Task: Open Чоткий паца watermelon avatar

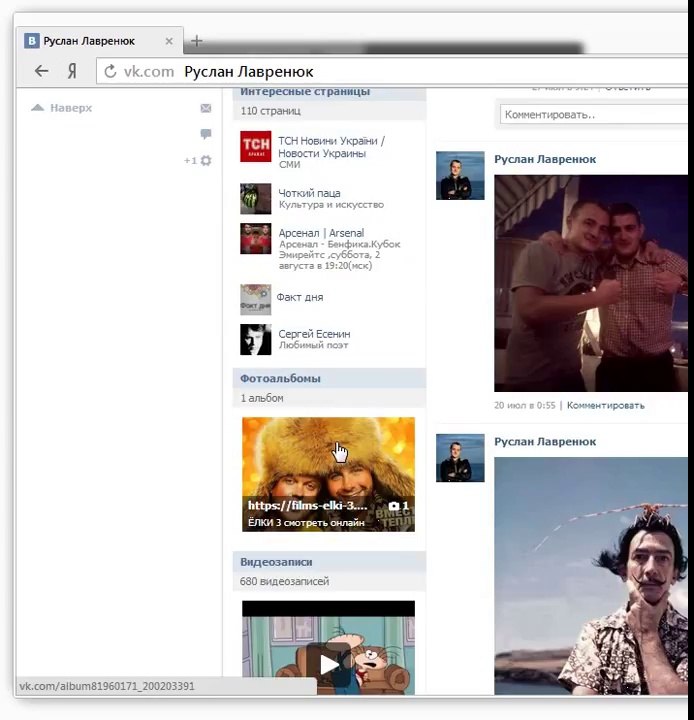Action: click(255, 199)
